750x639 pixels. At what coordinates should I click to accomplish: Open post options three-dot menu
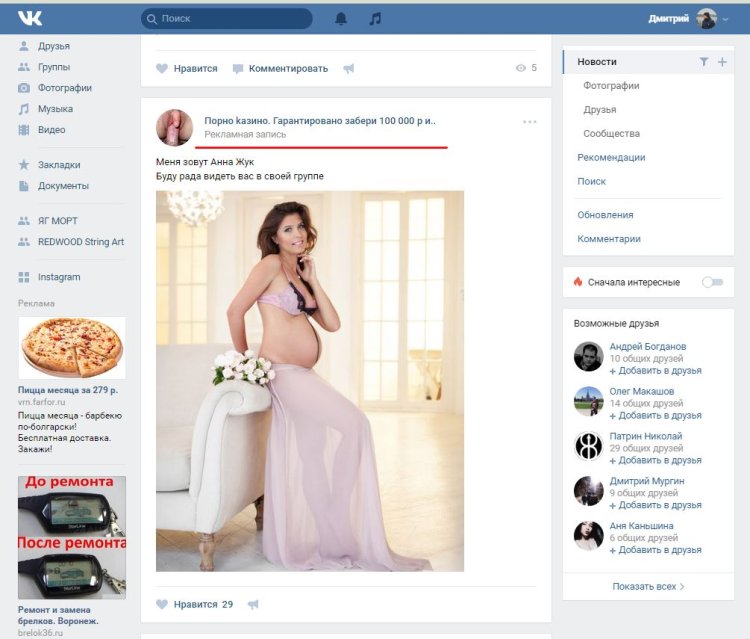[x=530, y=122]
